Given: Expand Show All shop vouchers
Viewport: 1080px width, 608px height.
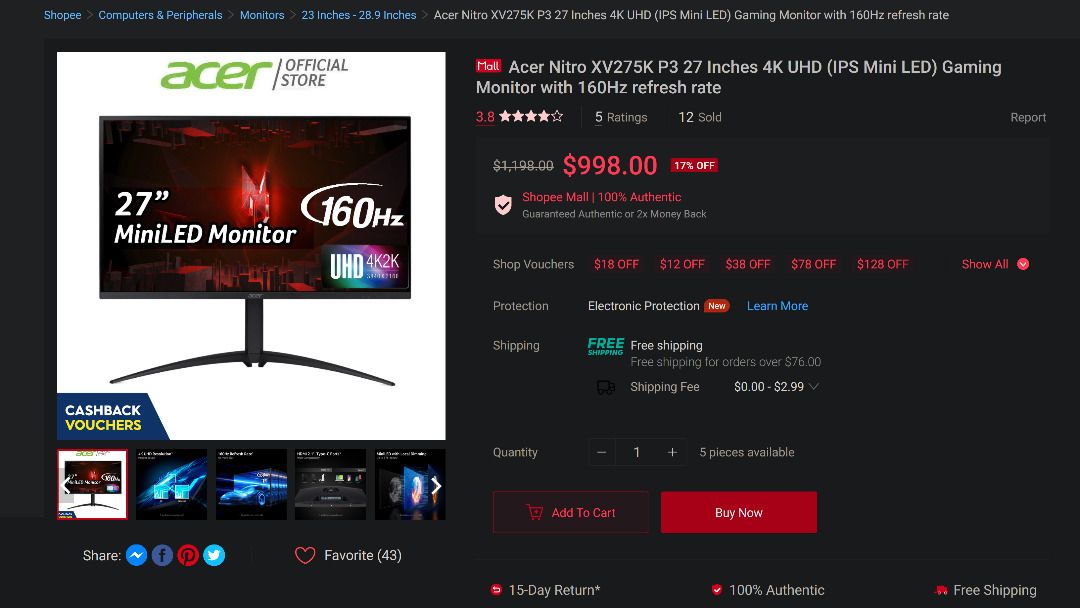Looking at the screenshot, I should click(x=995, y=264).
